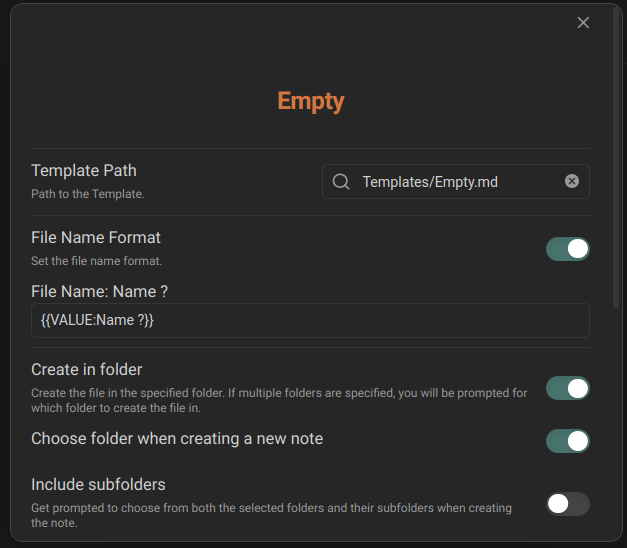Image resolution: width=627 pixels, height=548 pixels.
Task: Disable Choose folder when creating a new note
Action: (x=567, y=441)
